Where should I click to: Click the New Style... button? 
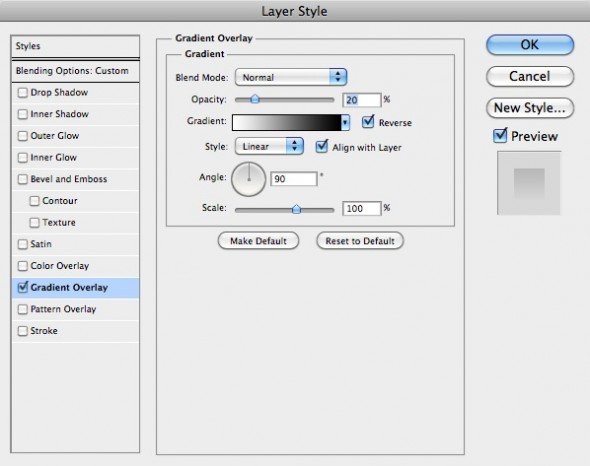point(530,108)
